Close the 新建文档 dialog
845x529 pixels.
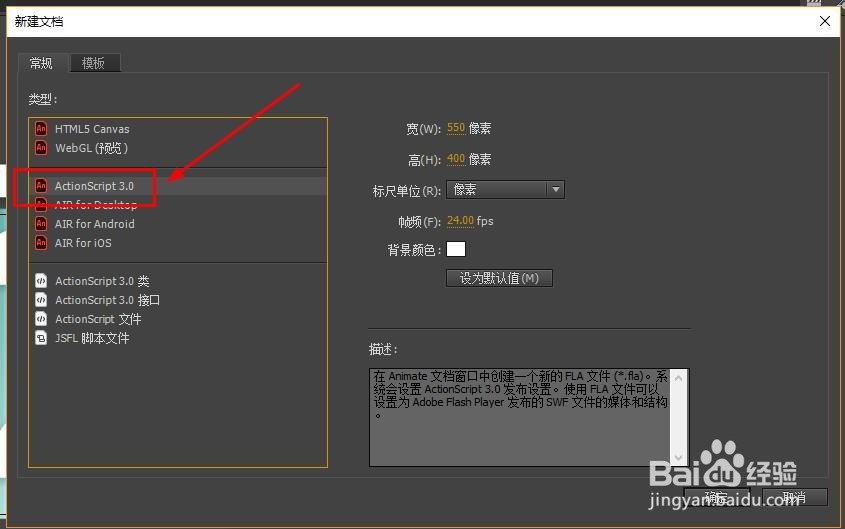[x=825, y=21]
